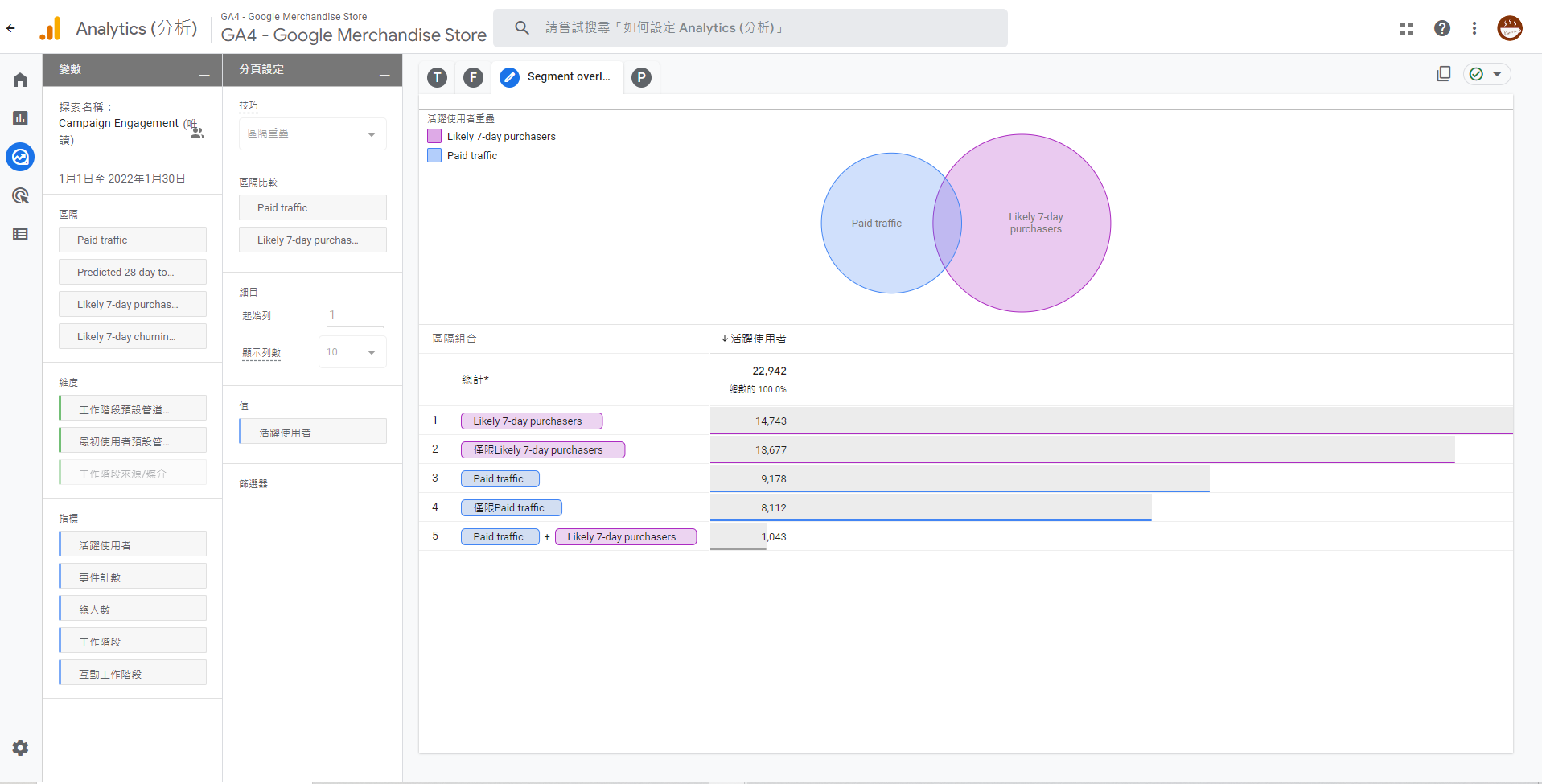Select Likely 7-day churnin... segment
Viewport: 1542px width, 784px height.
133,336
